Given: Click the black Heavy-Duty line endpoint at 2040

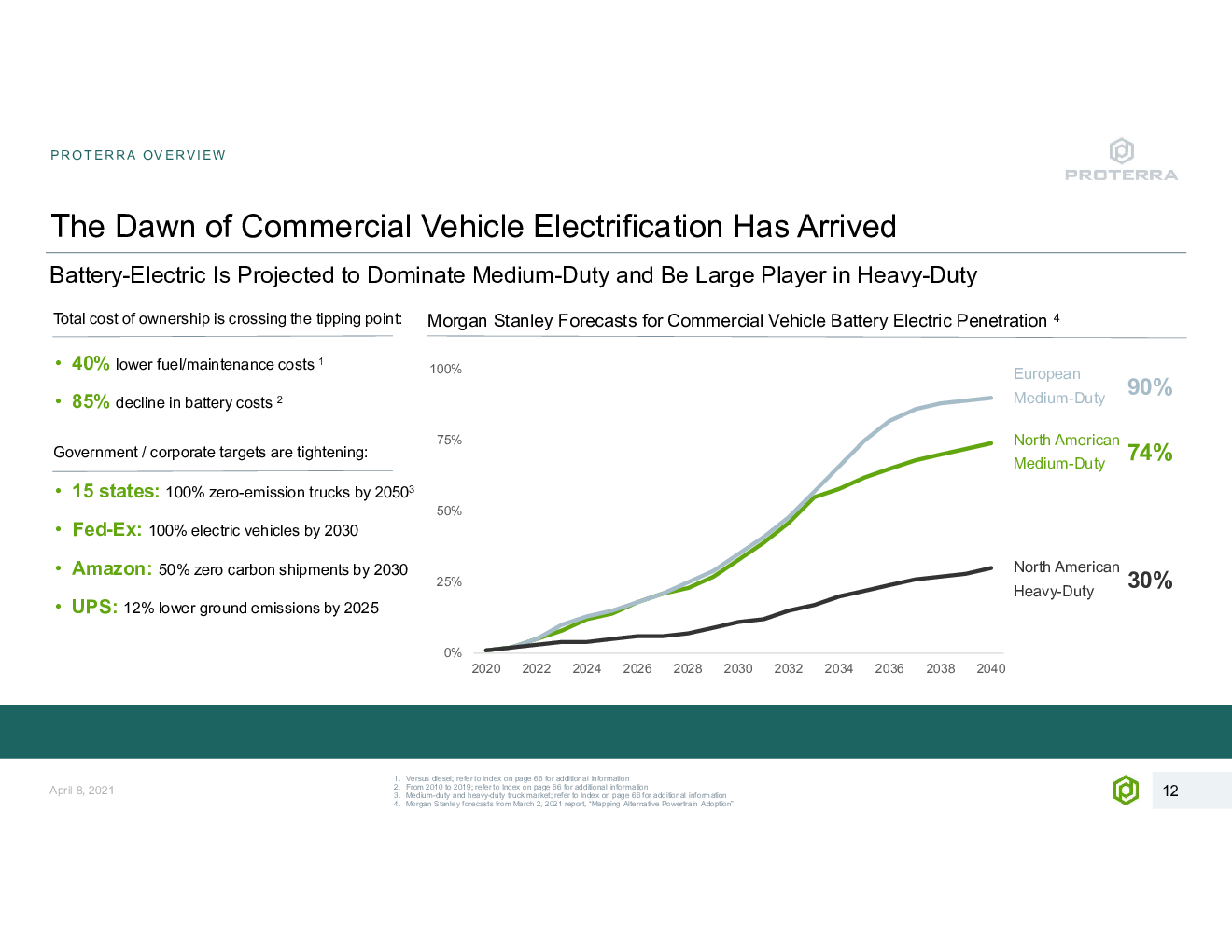Looking at the screenshot, I should pyautogui.click(x=990, y=567).
